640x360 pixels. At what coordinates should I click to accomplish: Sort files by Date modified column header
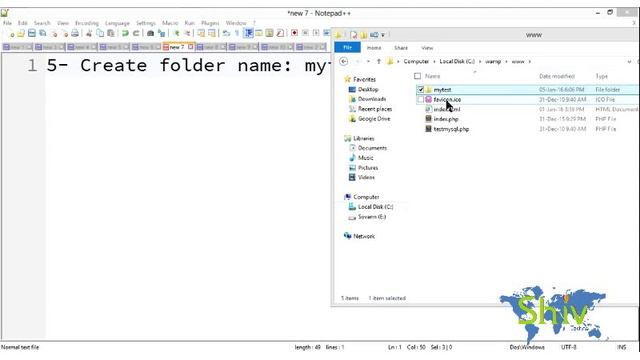[x=557, y=76]
